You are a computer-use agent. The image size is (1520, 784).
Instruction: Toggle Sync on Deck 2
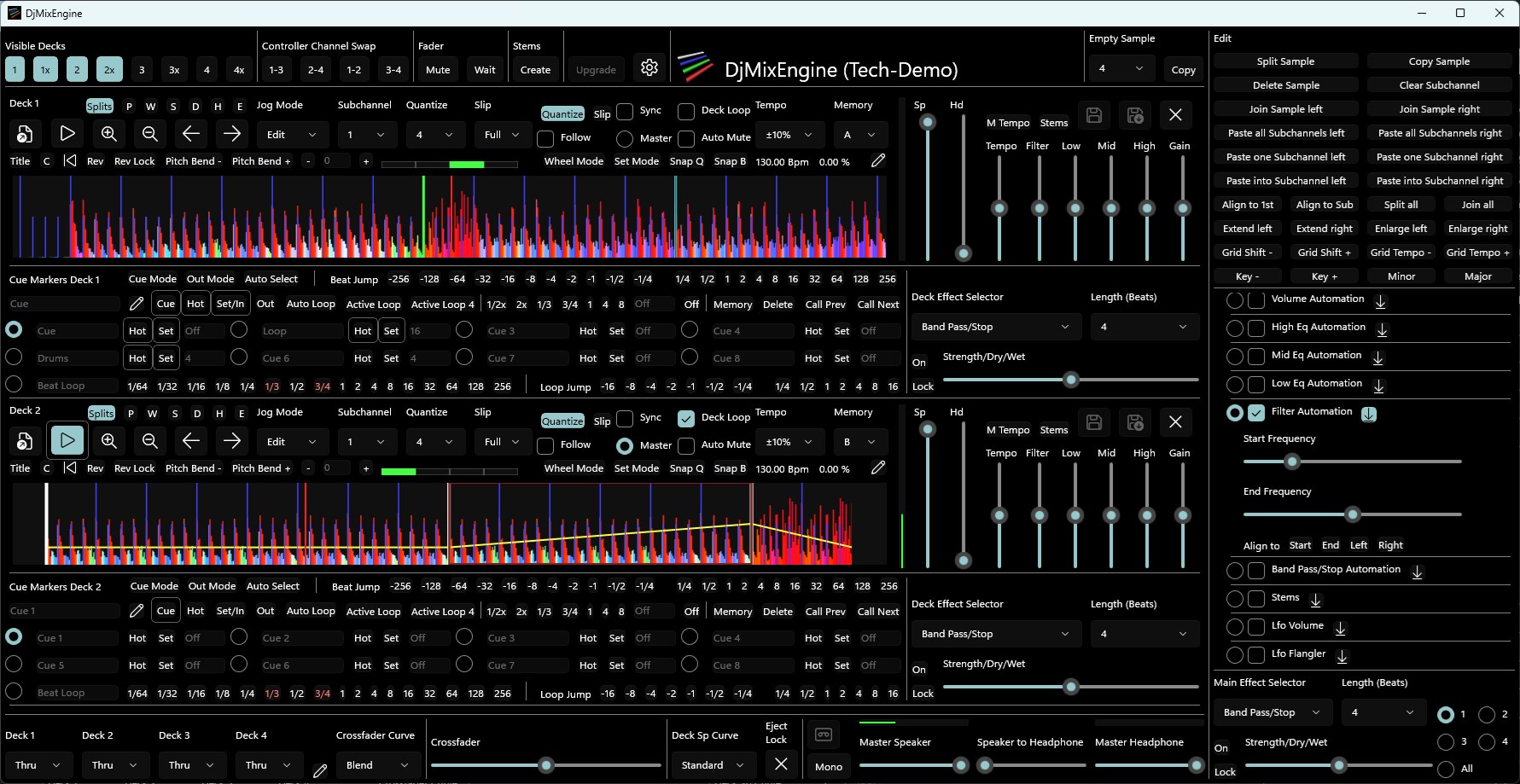tap(625, 418)
